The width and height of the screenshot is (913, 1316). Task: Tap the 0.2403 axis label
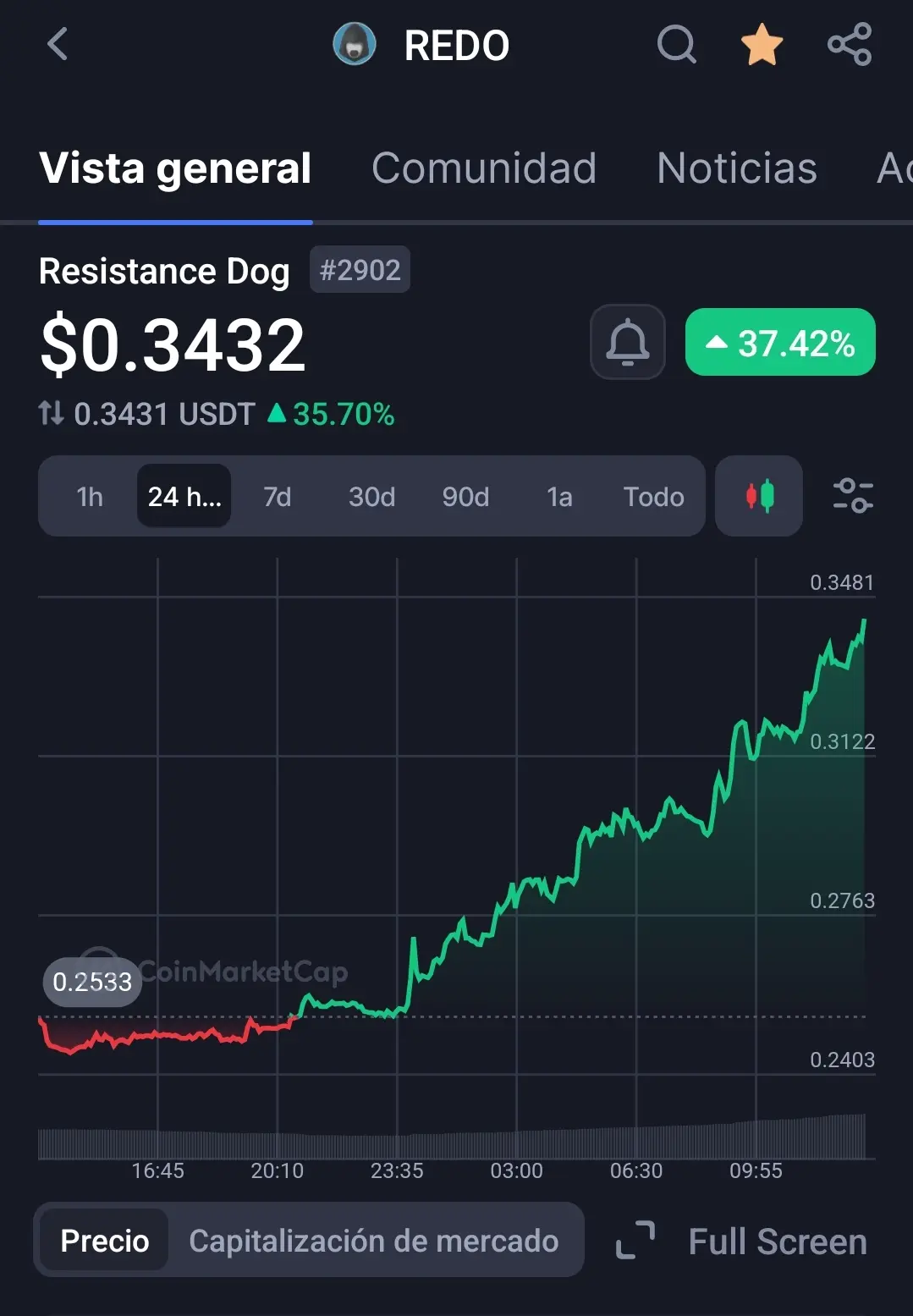842,1060
